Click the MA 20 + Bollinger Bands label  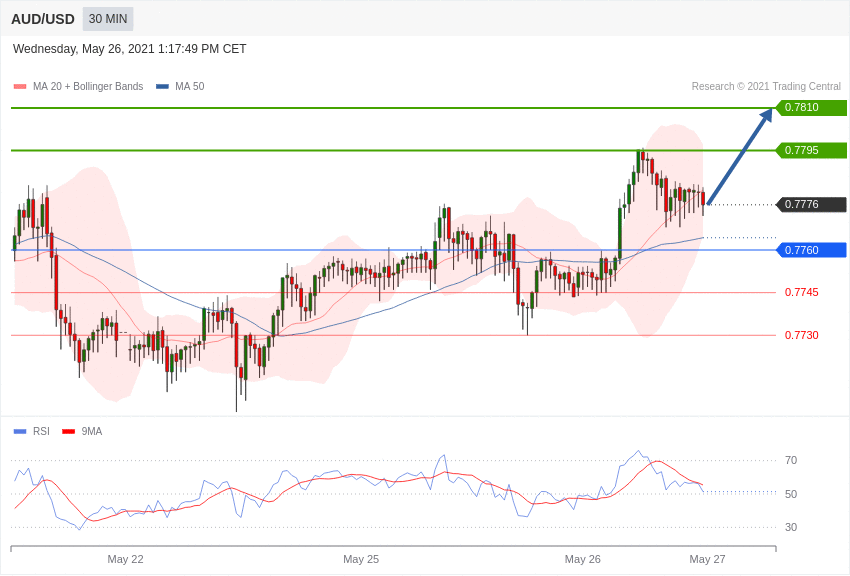(x=88, y=87)
